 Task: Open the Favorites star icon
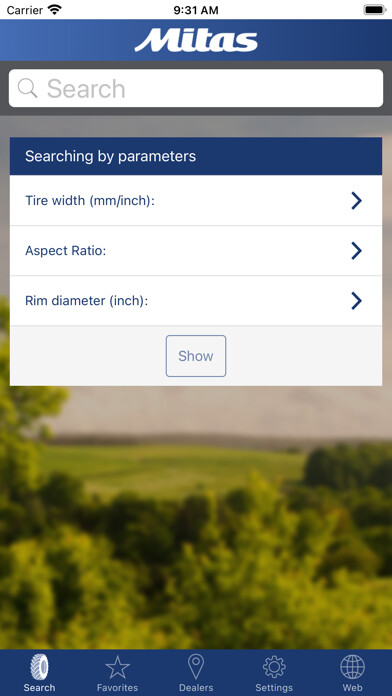click(118, 667)
